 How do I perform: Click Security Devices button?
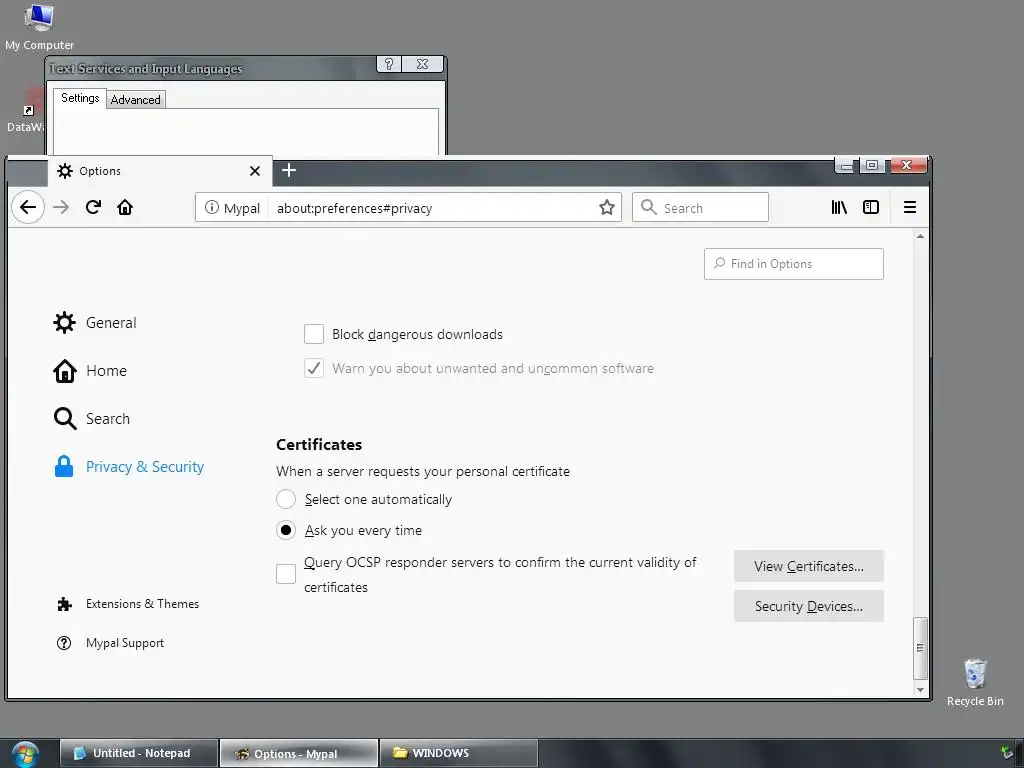(808, 606)
